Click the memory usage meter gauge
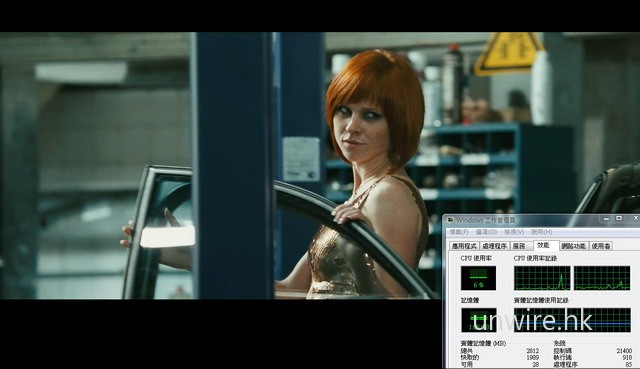Screen dimensions: 640x369 click(478, 320)
